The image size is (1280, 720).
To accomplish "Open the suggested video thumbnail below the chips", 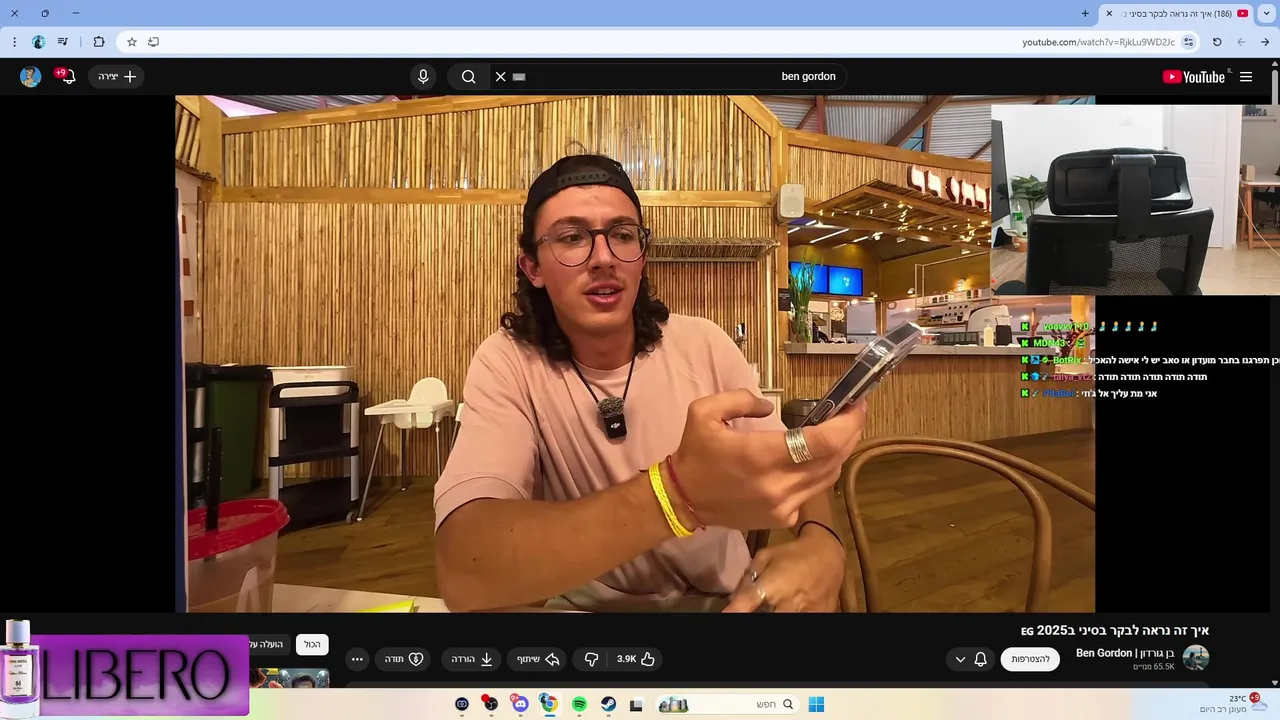I will point(289,678).
